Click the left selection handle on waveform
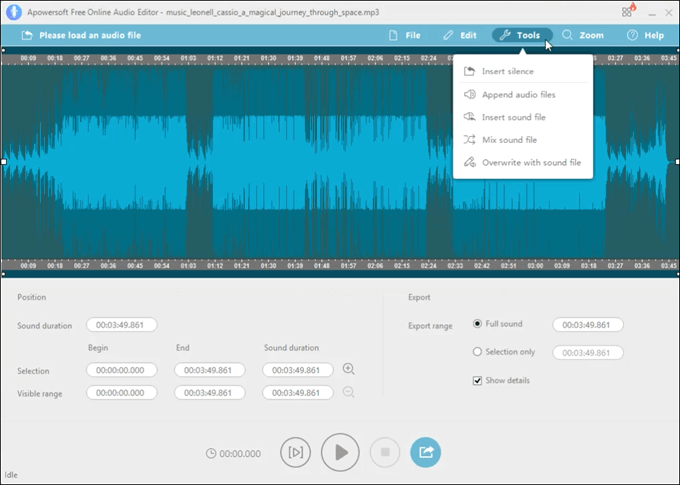 click(x=3, y=162)
